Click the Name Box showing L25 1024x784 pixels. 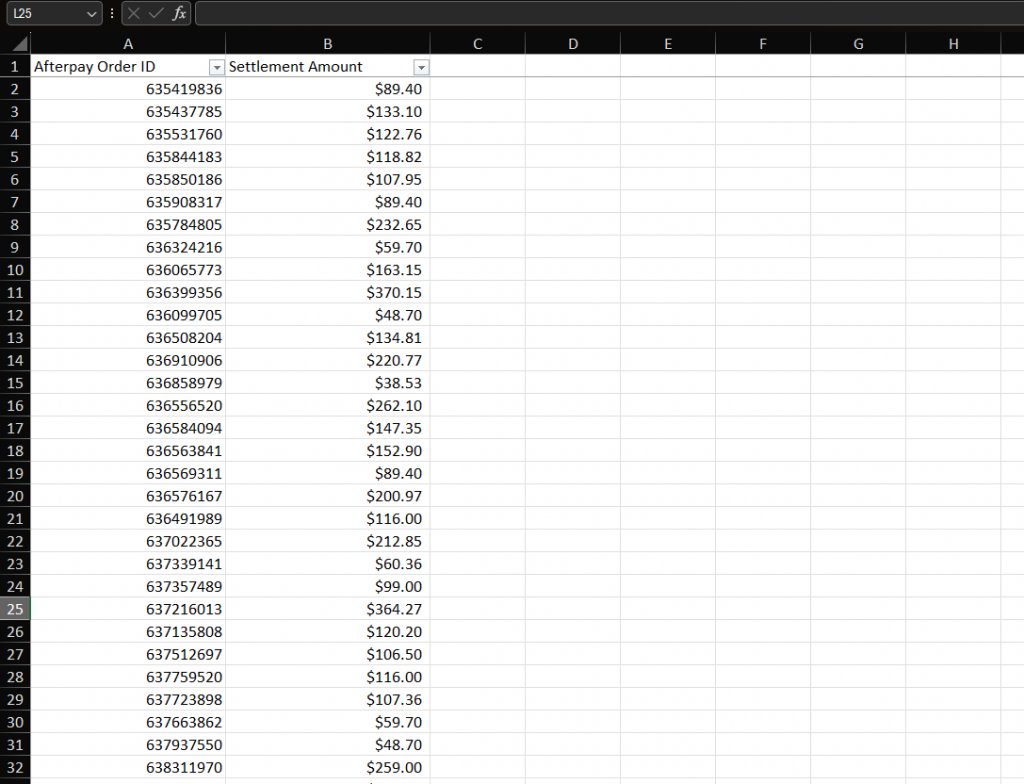click(45, 14)
